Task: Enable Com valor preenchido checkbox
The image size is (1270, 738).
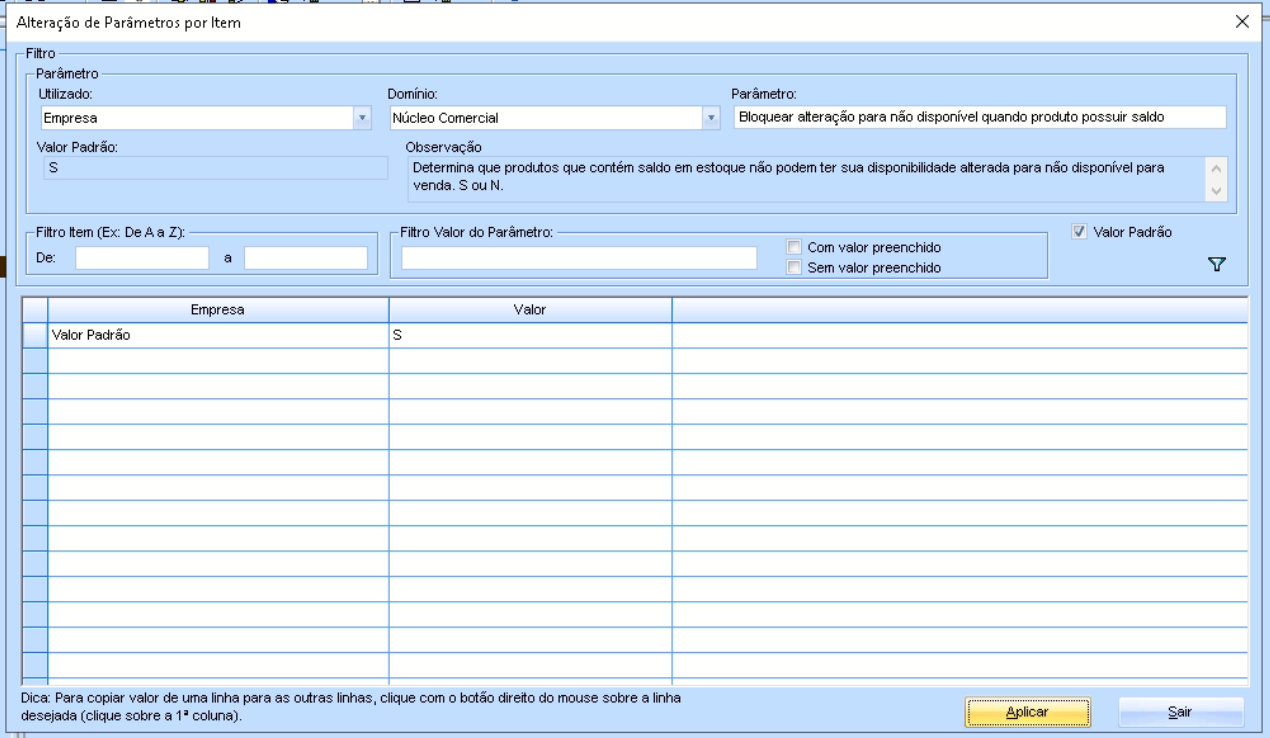Action: pos(794,247)
